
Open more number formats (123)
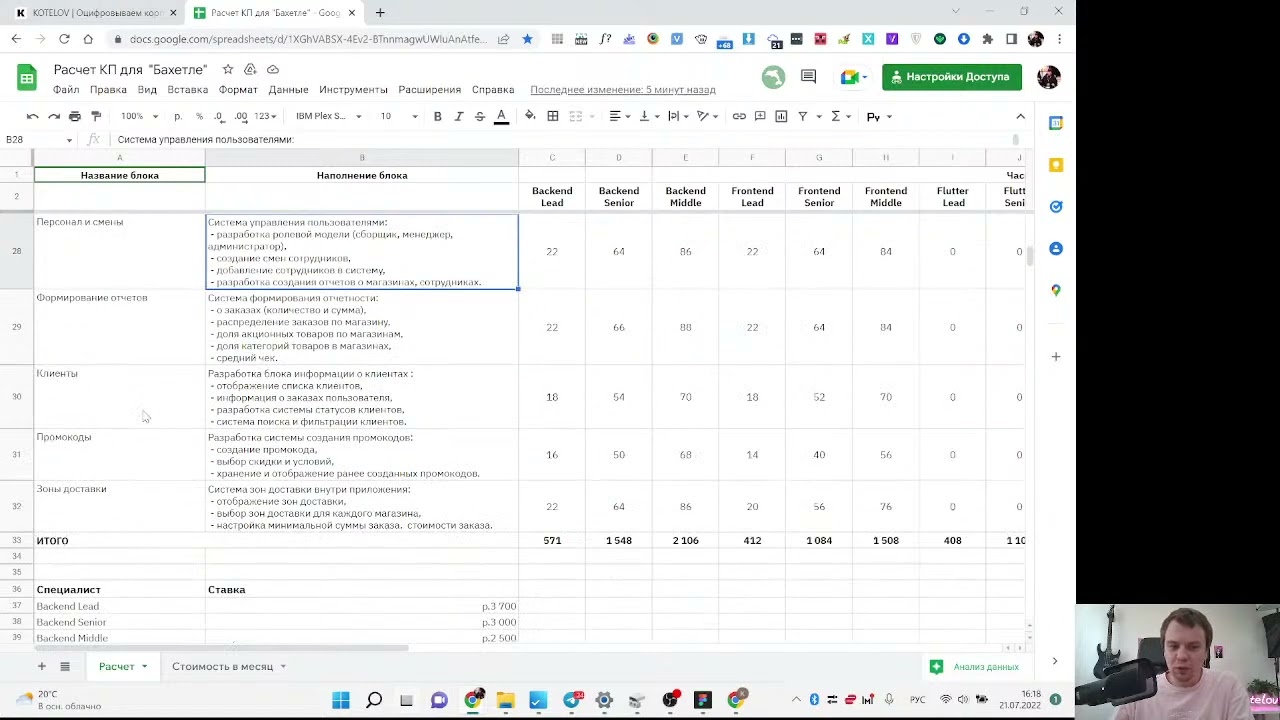coord(265,116)
